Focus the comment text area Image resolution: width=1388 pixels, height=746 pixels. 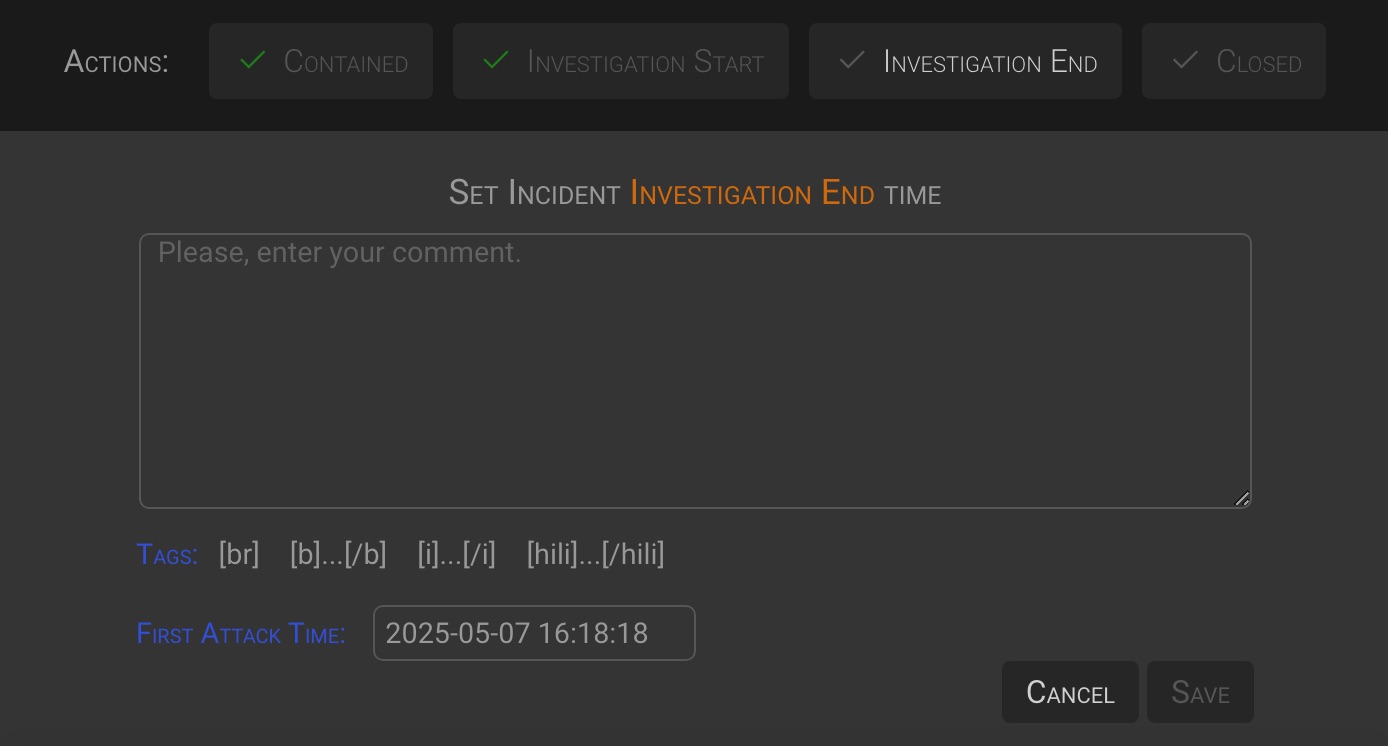pos(694,370)
